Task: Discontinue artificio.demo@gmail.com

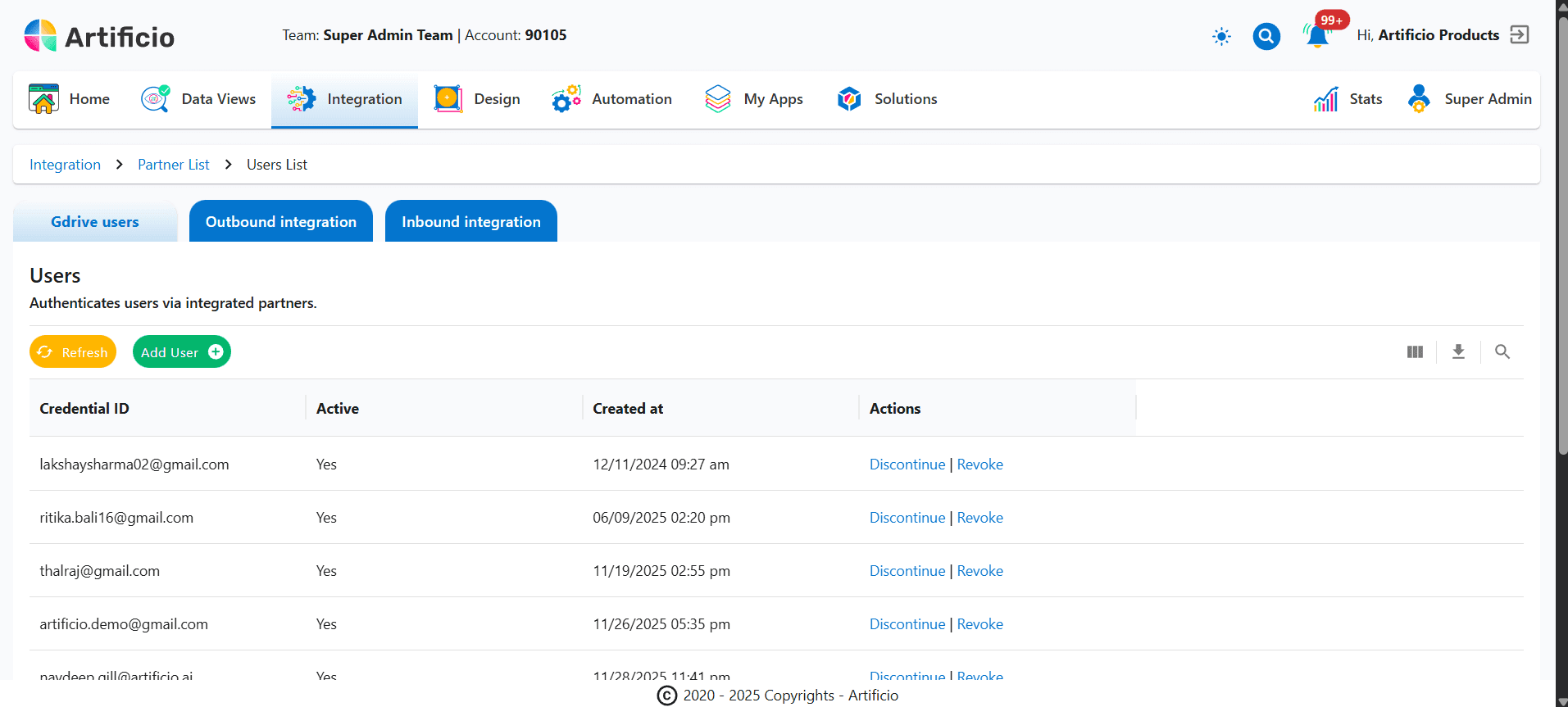Action: [907, 624]
